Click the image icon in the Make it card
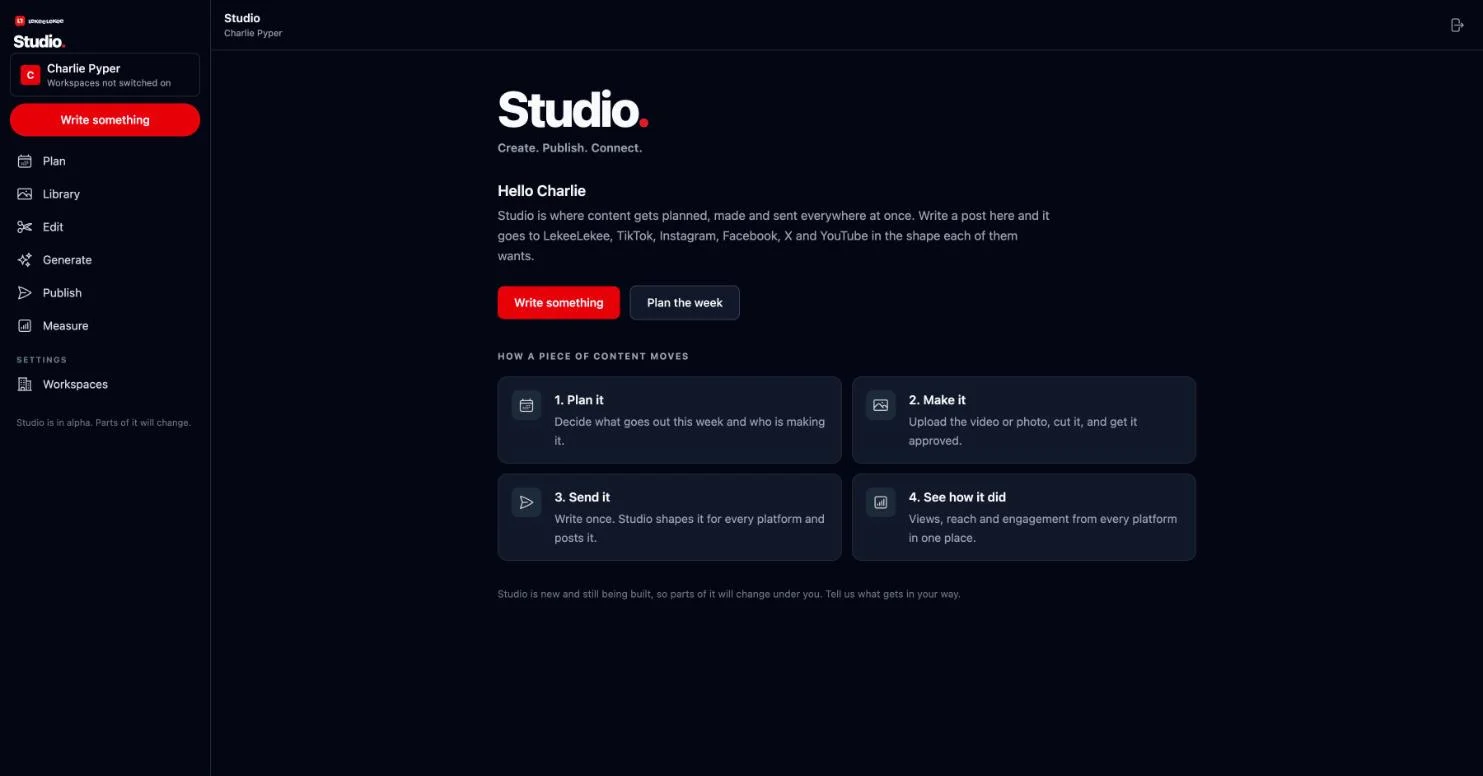 point(881,405)
